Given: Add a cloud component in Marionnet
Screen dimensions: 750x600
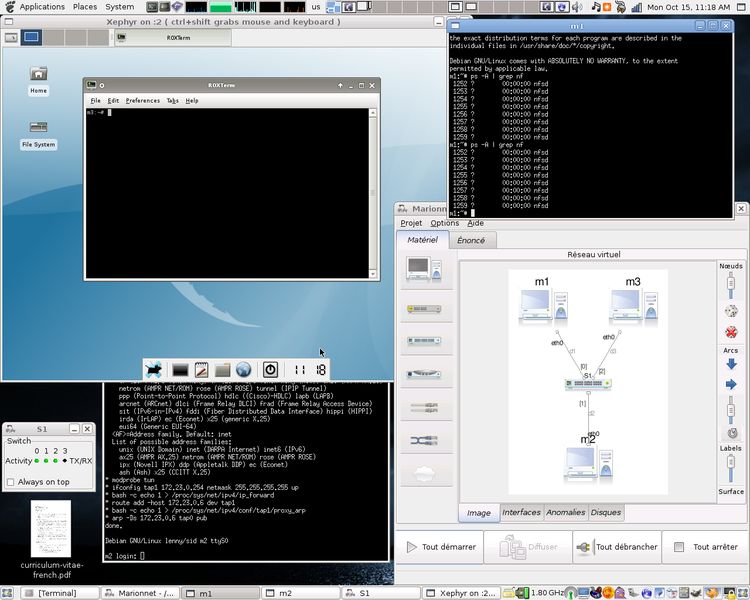Looking at the screenshot, I should coord(425,473).
